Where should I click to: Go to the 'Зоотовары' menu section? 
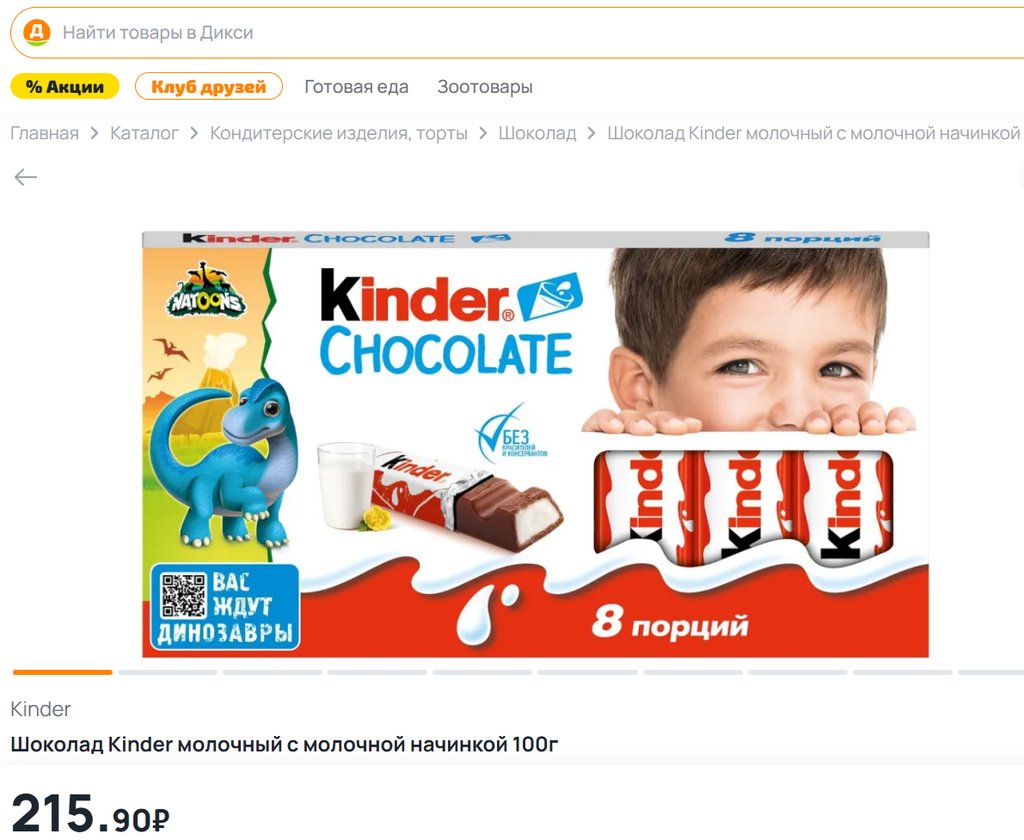pyautogui.click(x=485, y=87)
